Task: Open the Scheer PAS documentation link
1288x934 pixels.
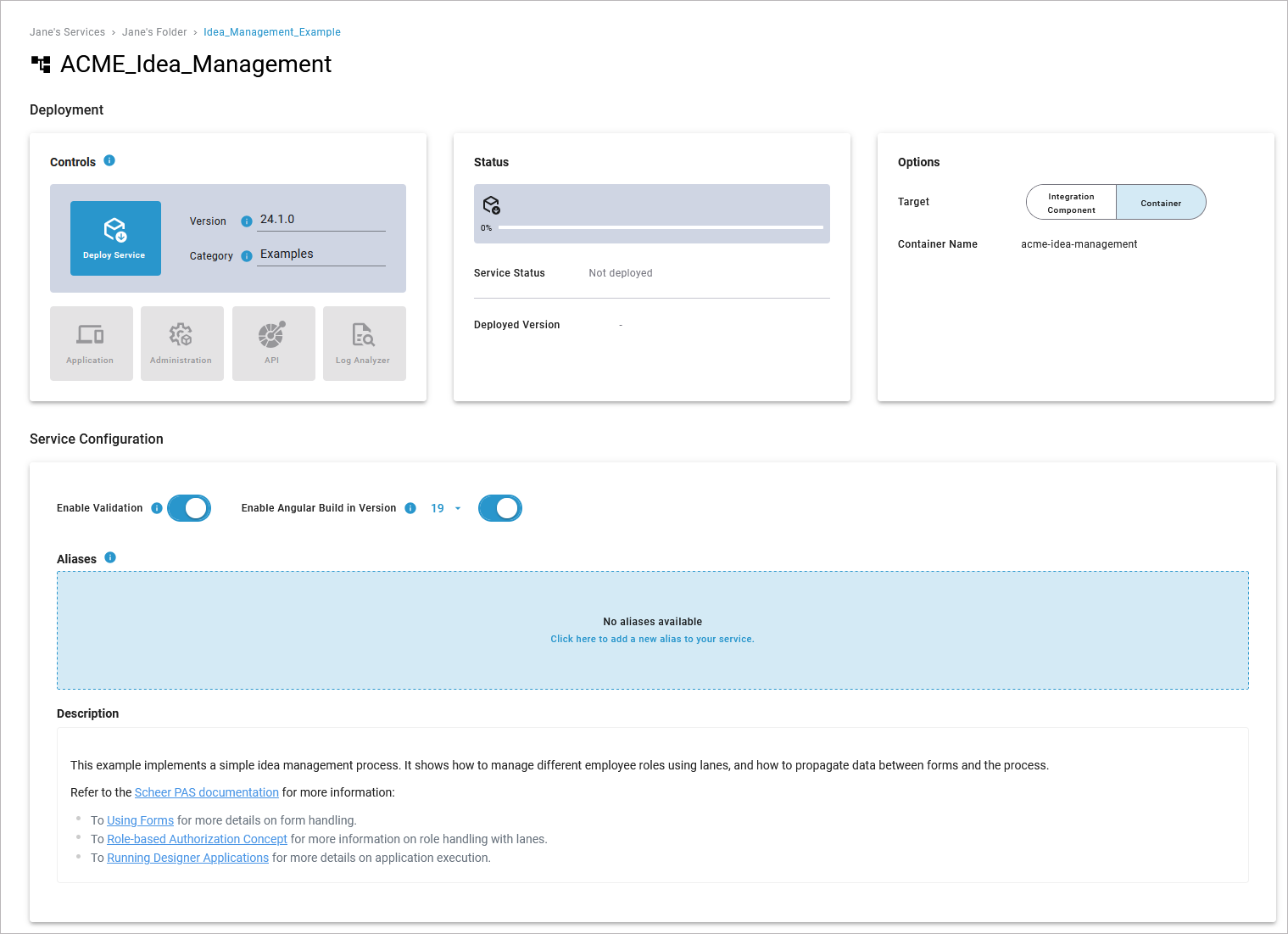Action: click(x=206, y=792)
